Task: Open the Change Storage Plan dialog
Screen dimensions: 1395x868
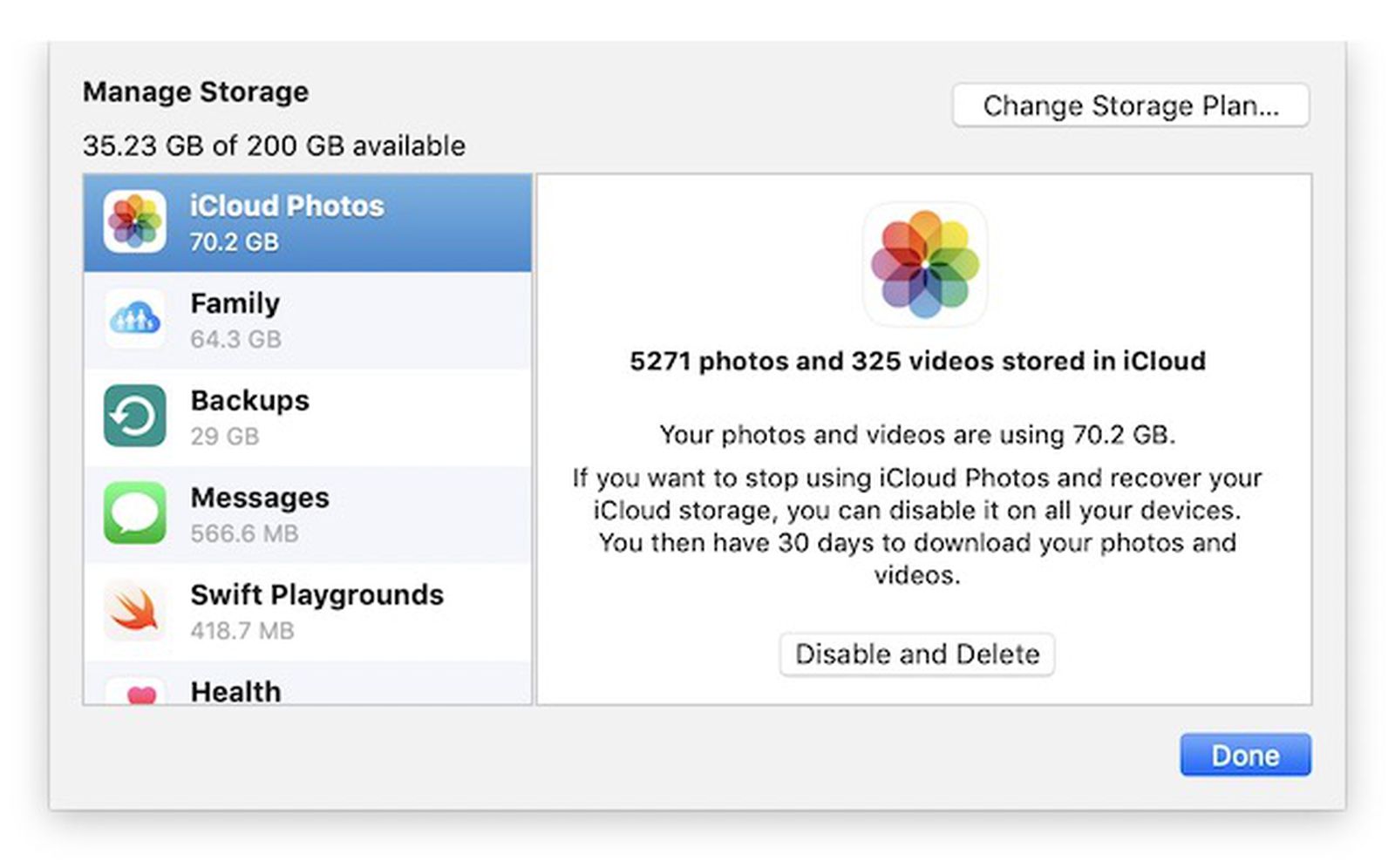Action: (x=1131, y=105)
